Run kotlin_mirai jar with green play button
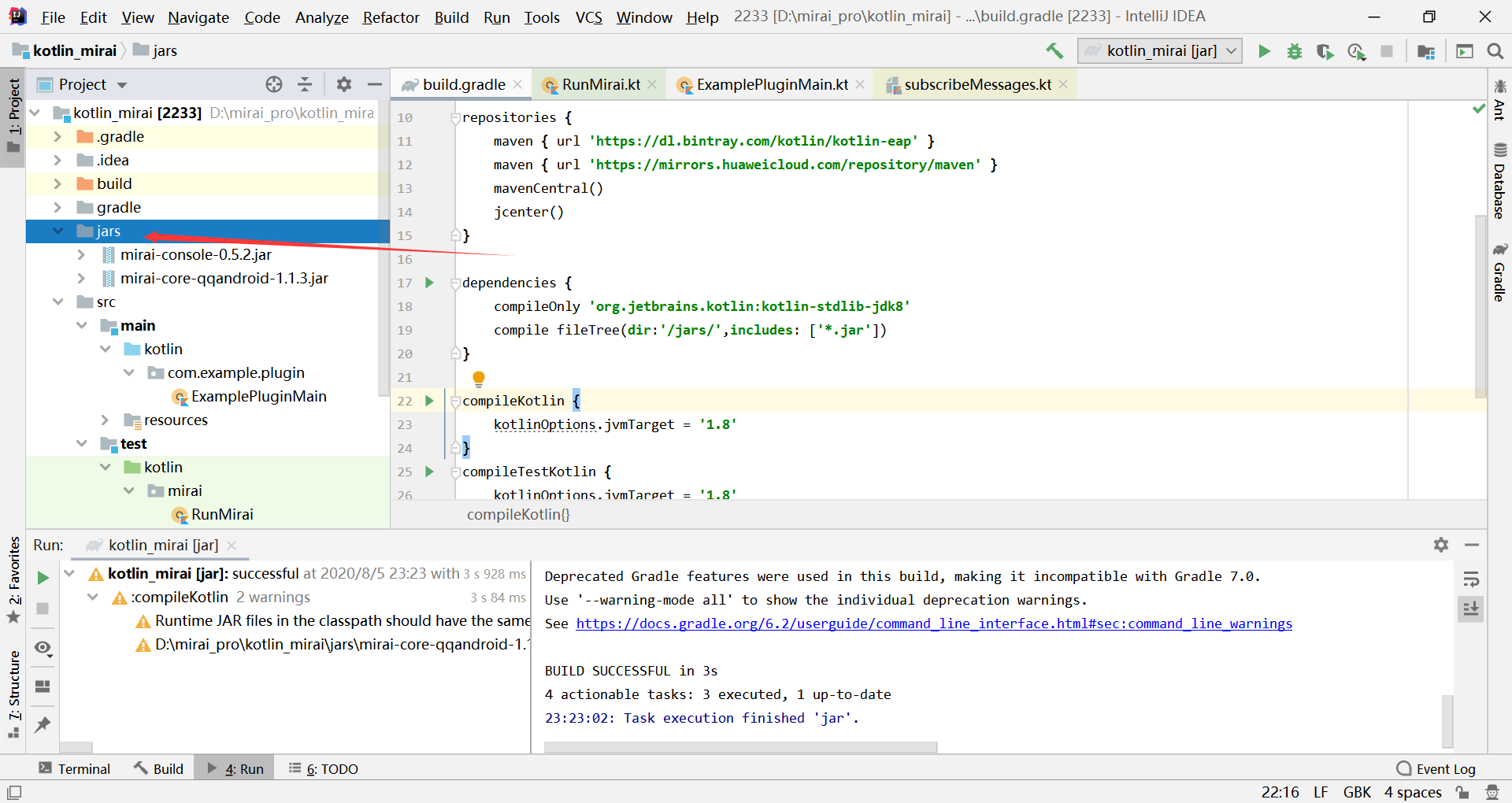Image resolution: width=1512 pixels, height=803 pixels. click(1264, 51)
